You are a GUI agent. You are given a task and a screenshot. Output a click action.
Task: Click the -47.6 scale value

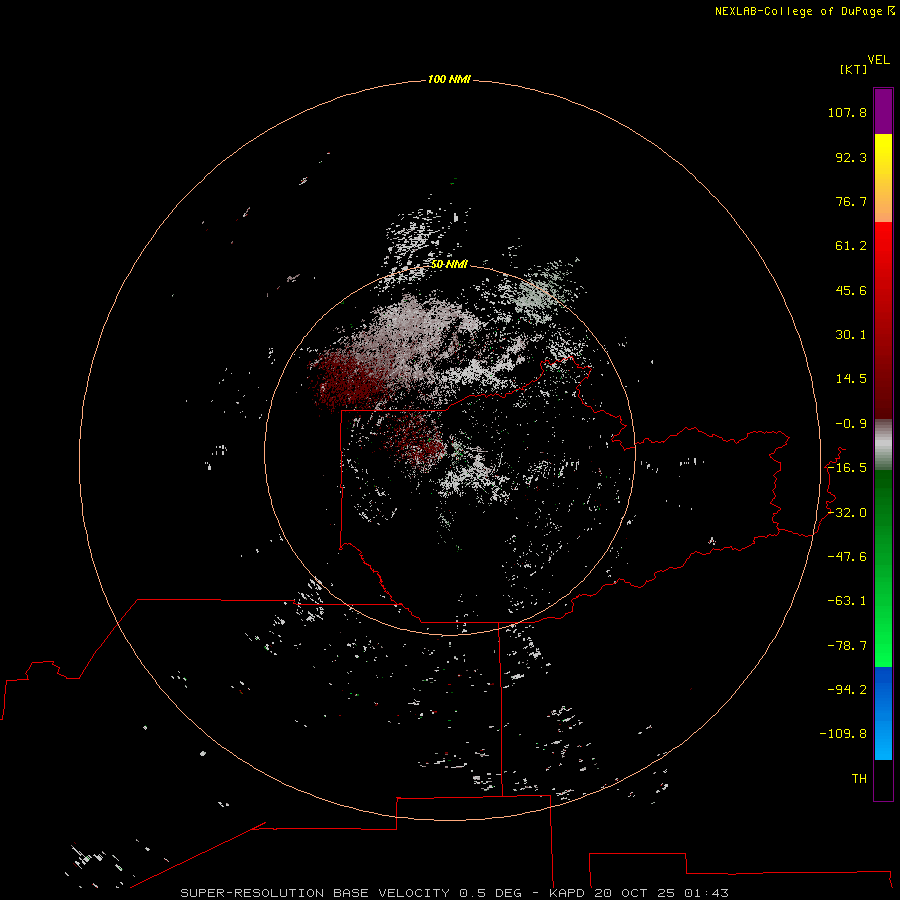click(847, 557)
